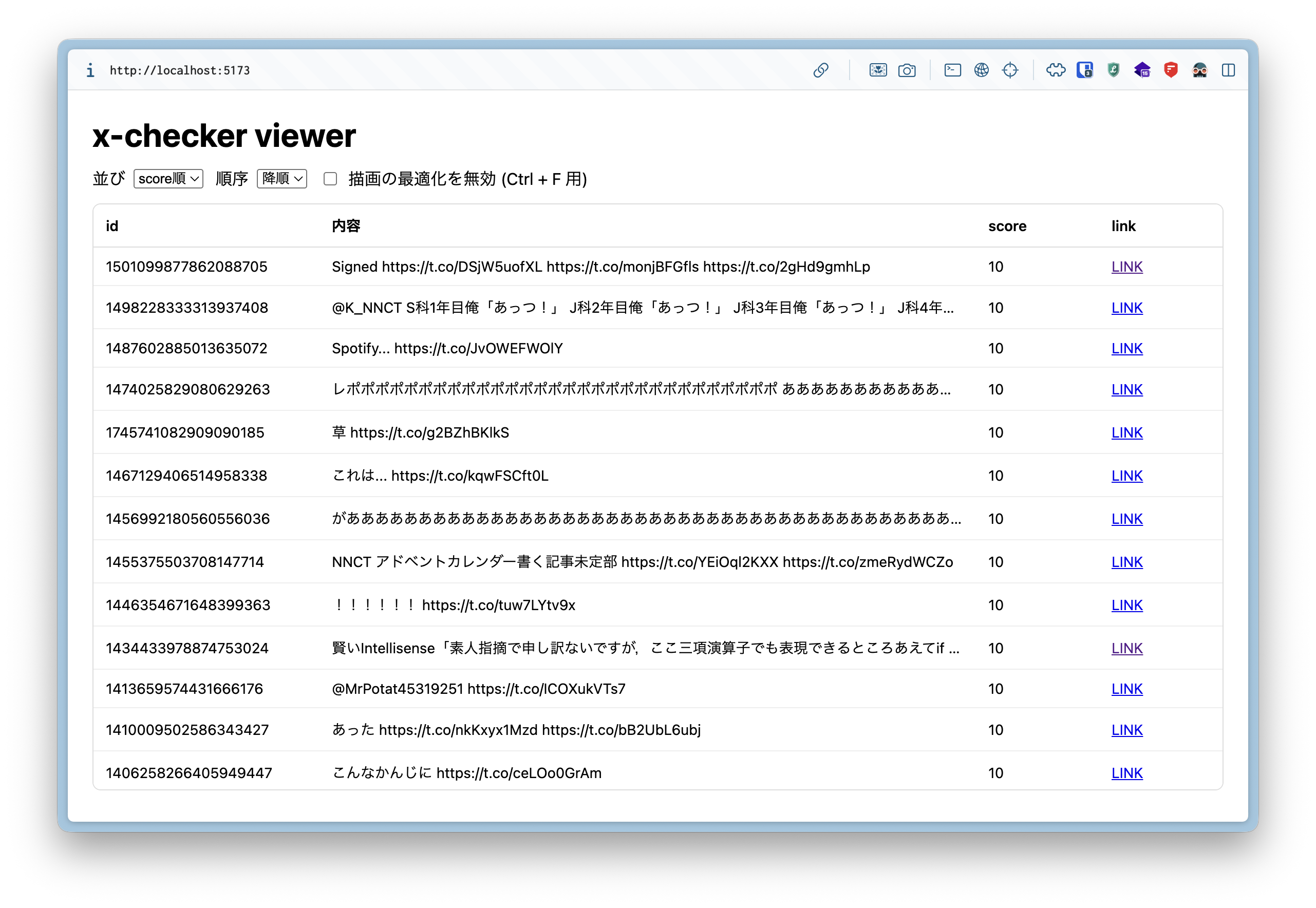Enable the 描画の最適化を無効 checkbox
The image size is (1316, 908).
(330, 179)
